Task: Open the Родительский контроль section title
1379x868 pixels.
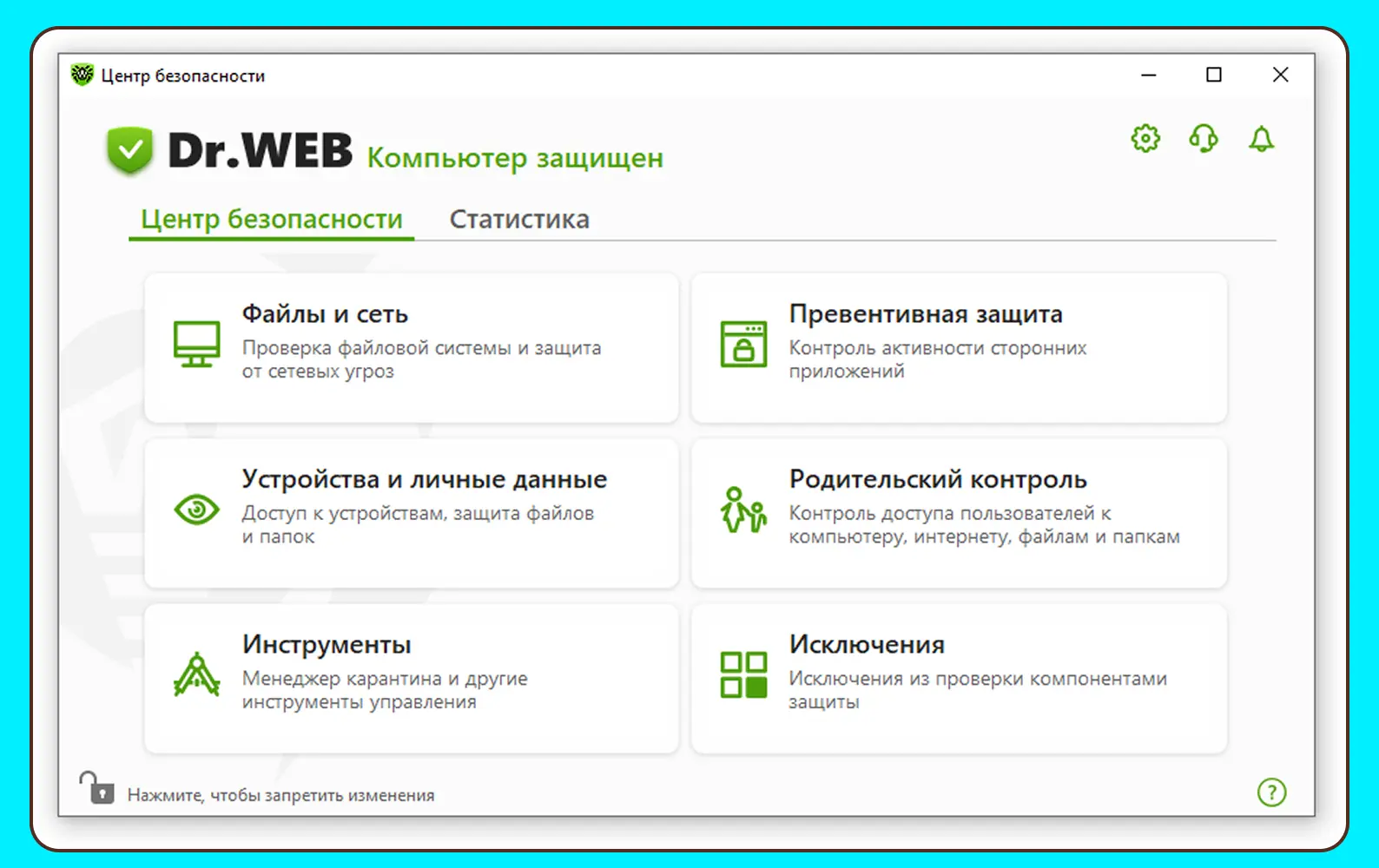Action: [x=938, y=479]
